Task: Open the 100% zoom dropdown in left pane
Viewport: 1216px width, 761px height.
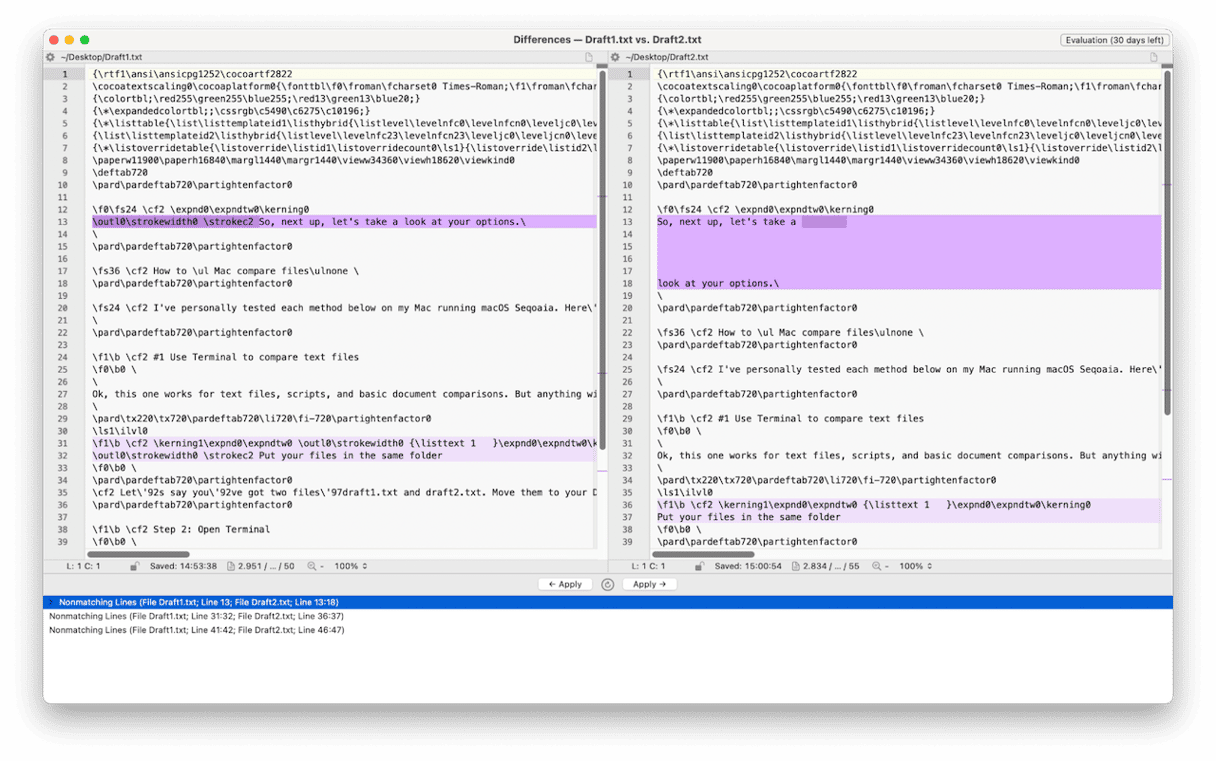Action: coord(351,567)
